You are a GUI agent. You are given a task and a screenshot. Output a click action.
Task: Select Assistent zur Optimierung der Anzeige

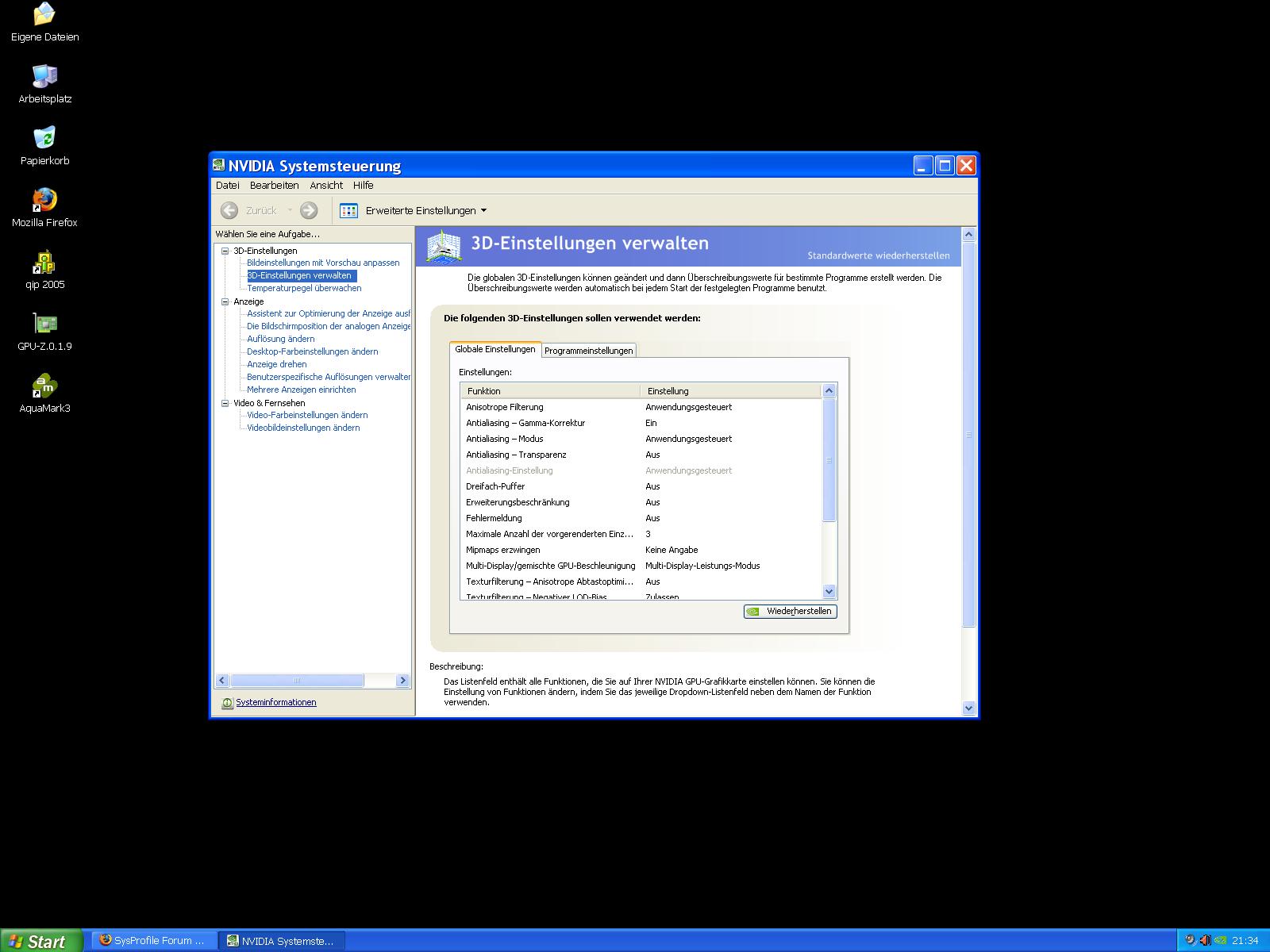tap(328, 313)
